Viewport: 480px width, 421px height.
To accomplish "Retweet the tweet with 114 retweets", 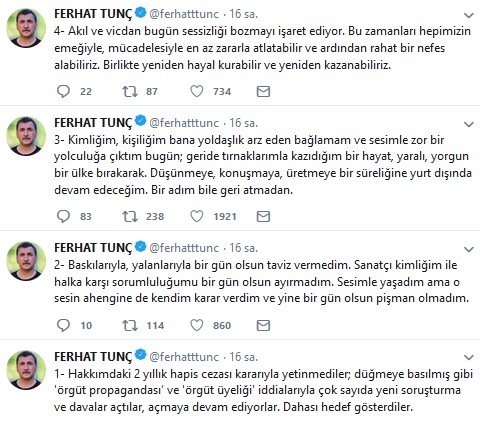I will click(130, 325).
